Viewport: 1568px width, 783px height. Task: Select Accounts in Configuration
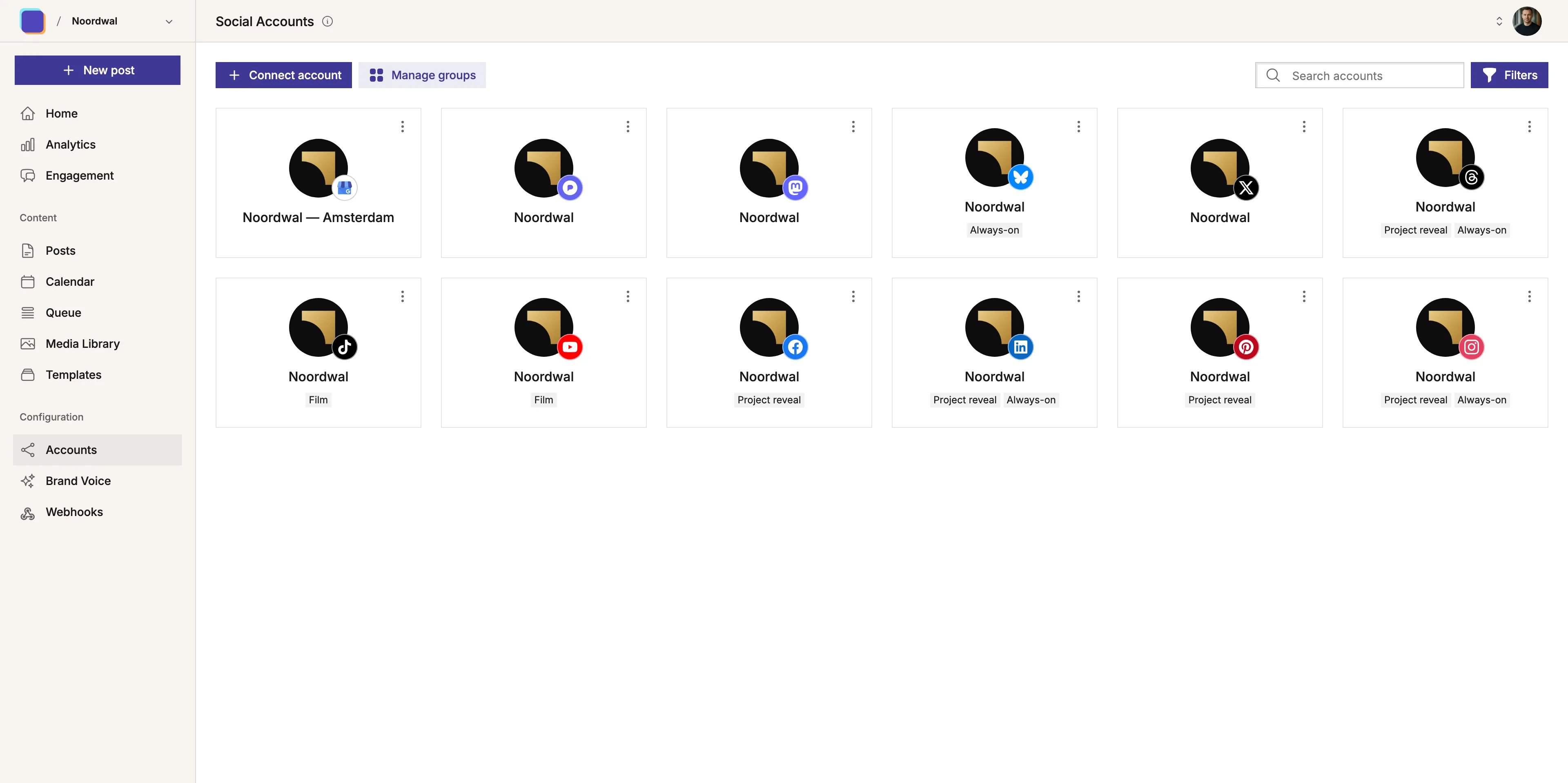click(x=98, y=449)
